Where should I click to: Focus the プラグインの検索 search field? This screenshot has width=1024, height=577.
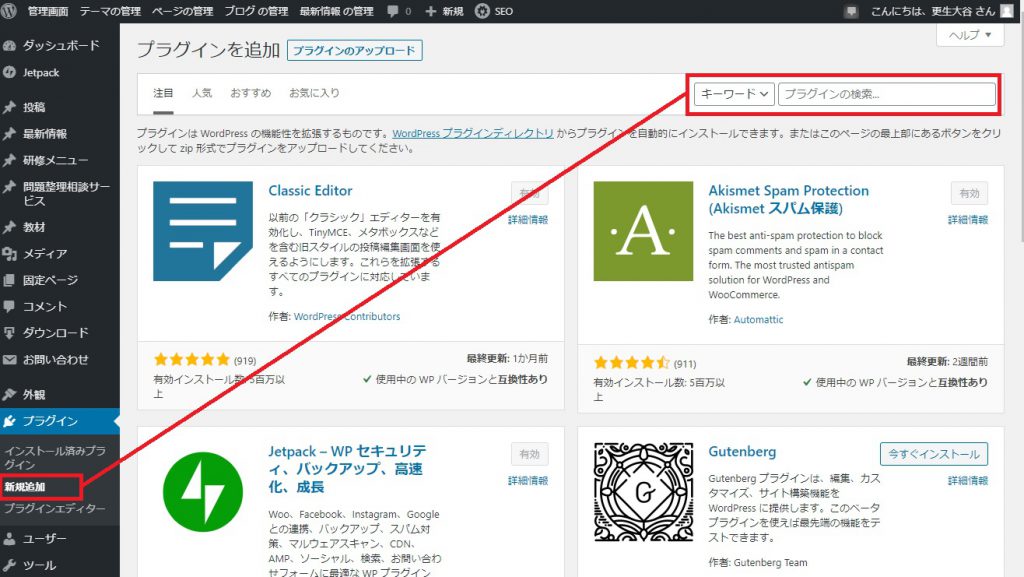[887, 94]
